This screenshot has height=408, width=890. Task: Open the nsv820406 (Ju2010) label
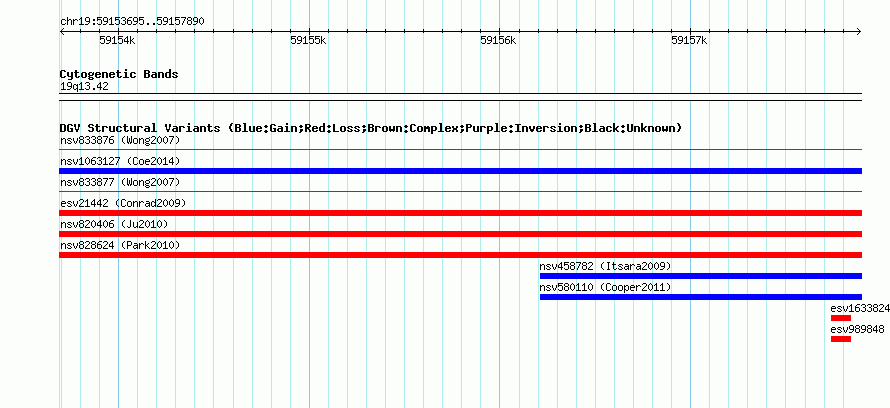click(x=114, y=224)
